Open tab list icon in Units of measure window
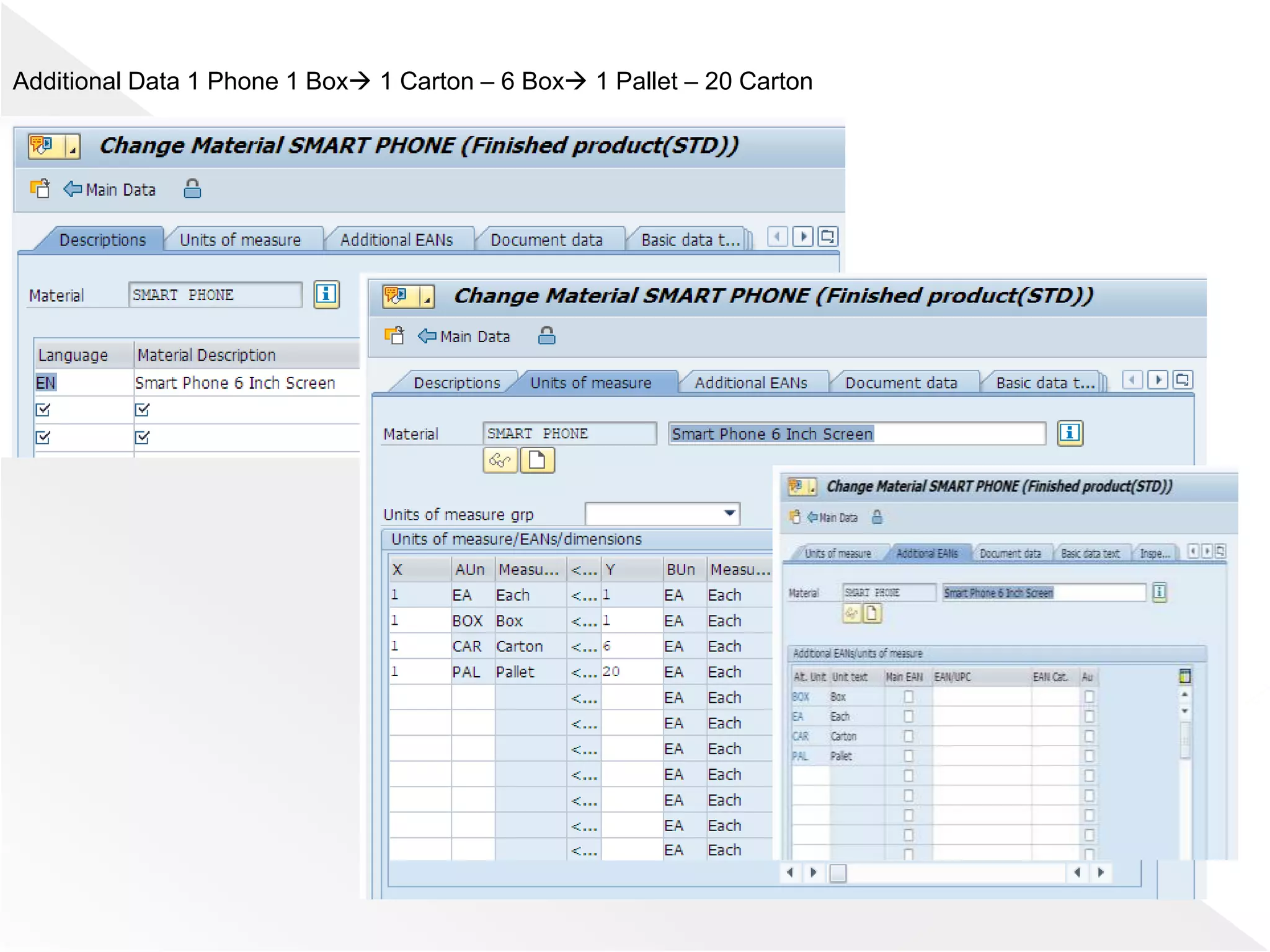Viewport: 1270px width, 952px height. pos(1183,379)
